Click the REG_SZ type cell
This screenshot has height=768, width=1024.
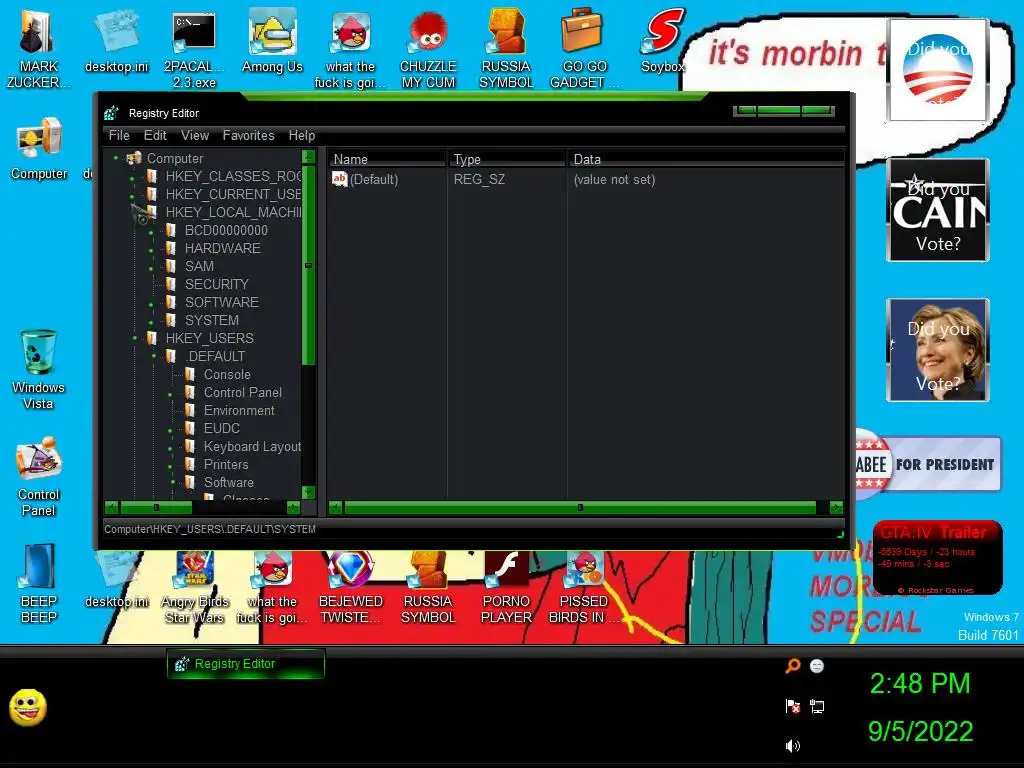(x=479, y=179)
